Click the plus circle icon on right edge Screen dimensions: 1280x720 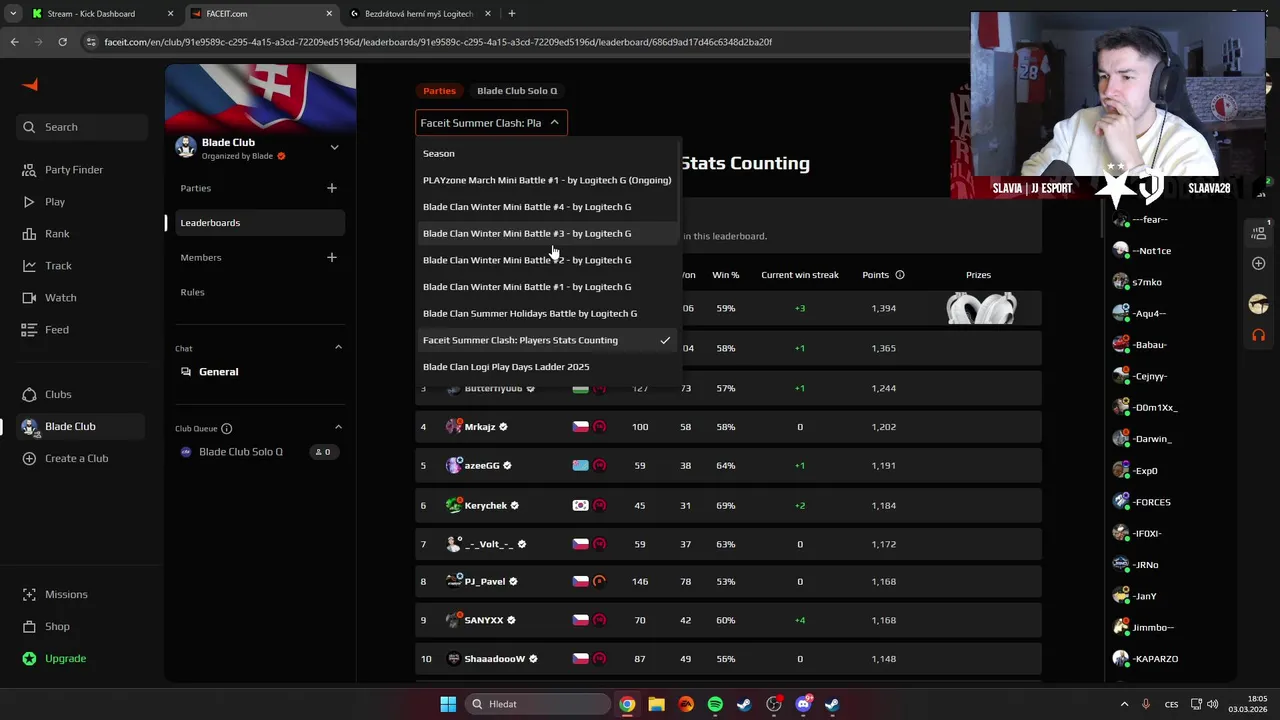(1259, 264)
